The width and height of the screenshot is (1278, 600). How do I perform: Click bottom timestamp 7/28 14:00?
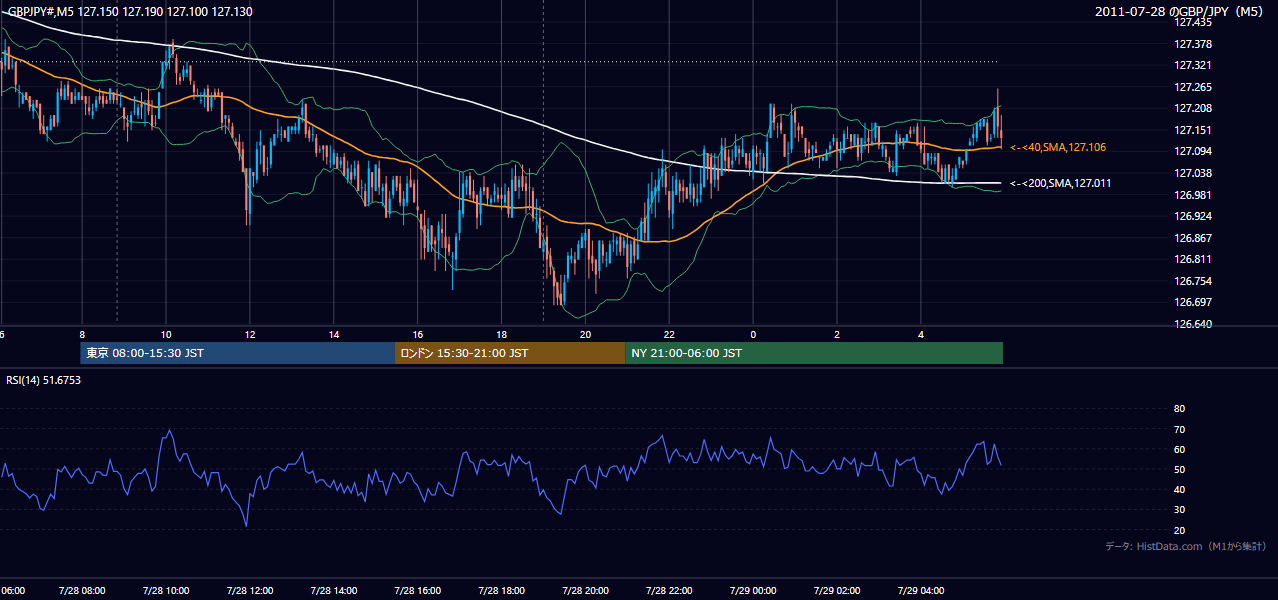334,590
